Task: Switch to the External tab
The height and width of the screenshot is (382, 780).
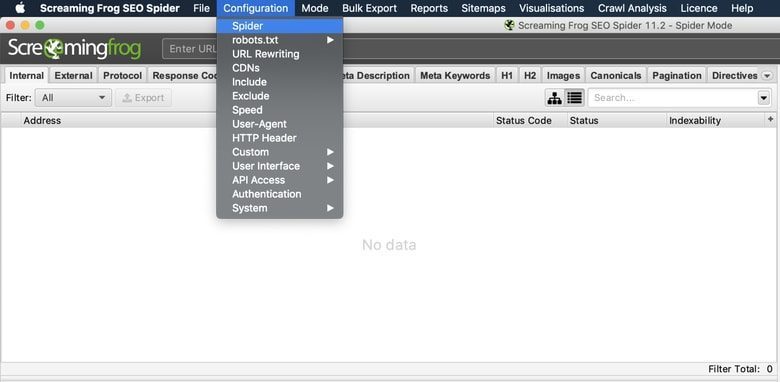Action: (x=73, y=76)
